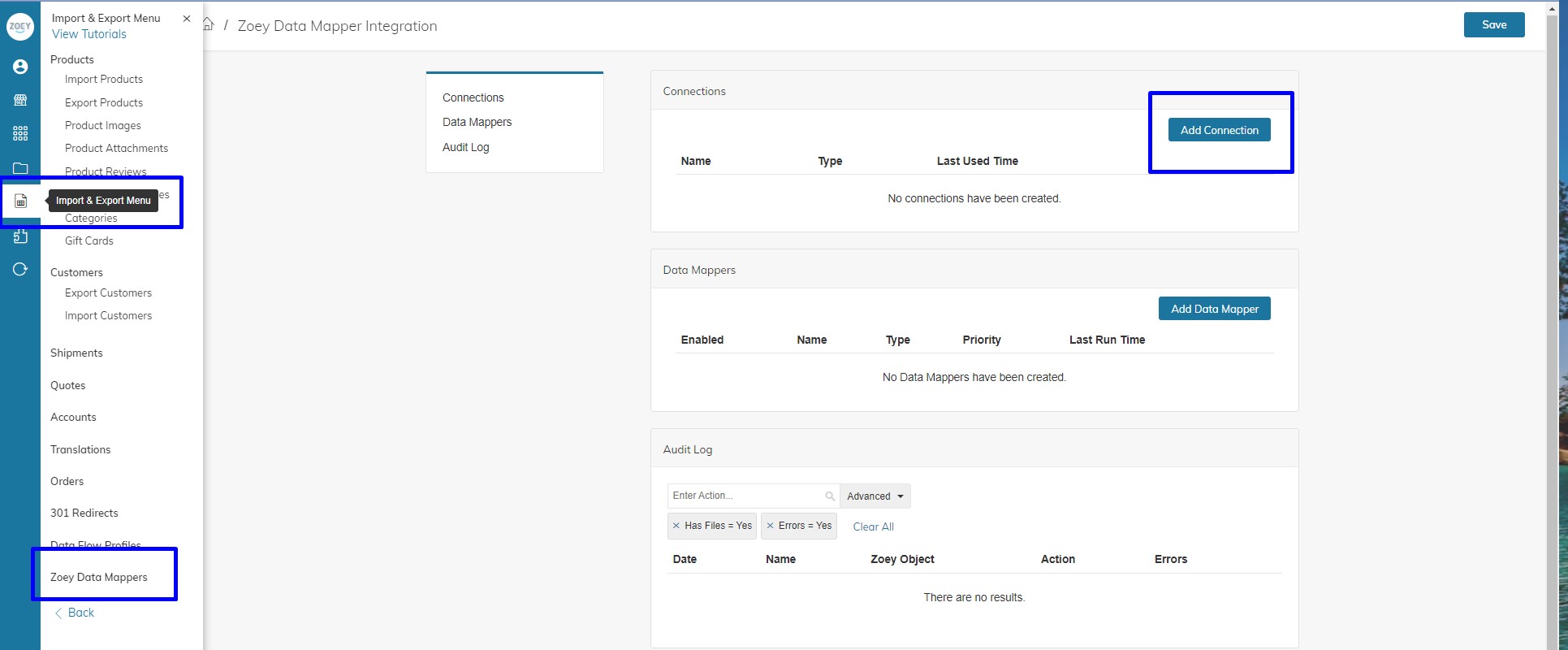Click the Connections table Name column header
1568x650 pixels.
[696, 161]
